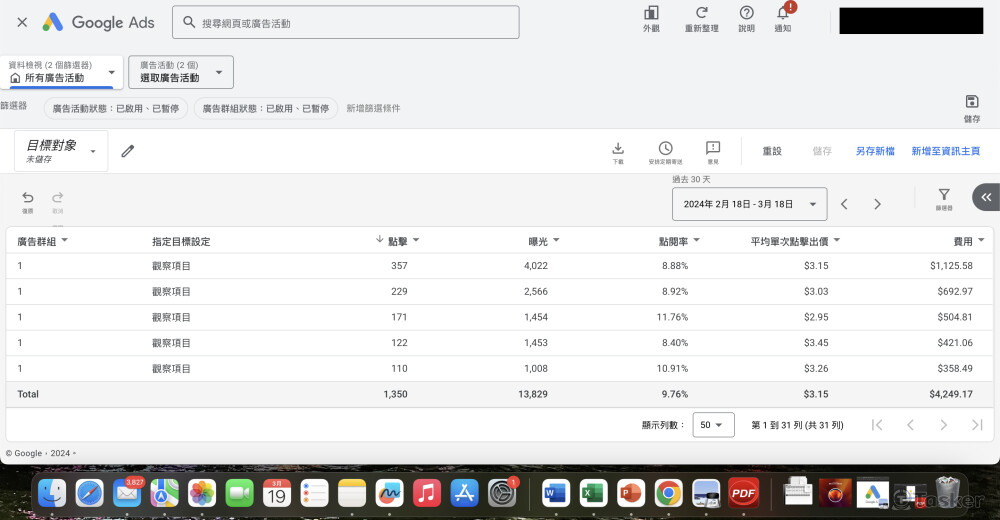The image size is (1000, 520).
Task: Sort the table by 點擊 column
Action: [x=397, y=241]
